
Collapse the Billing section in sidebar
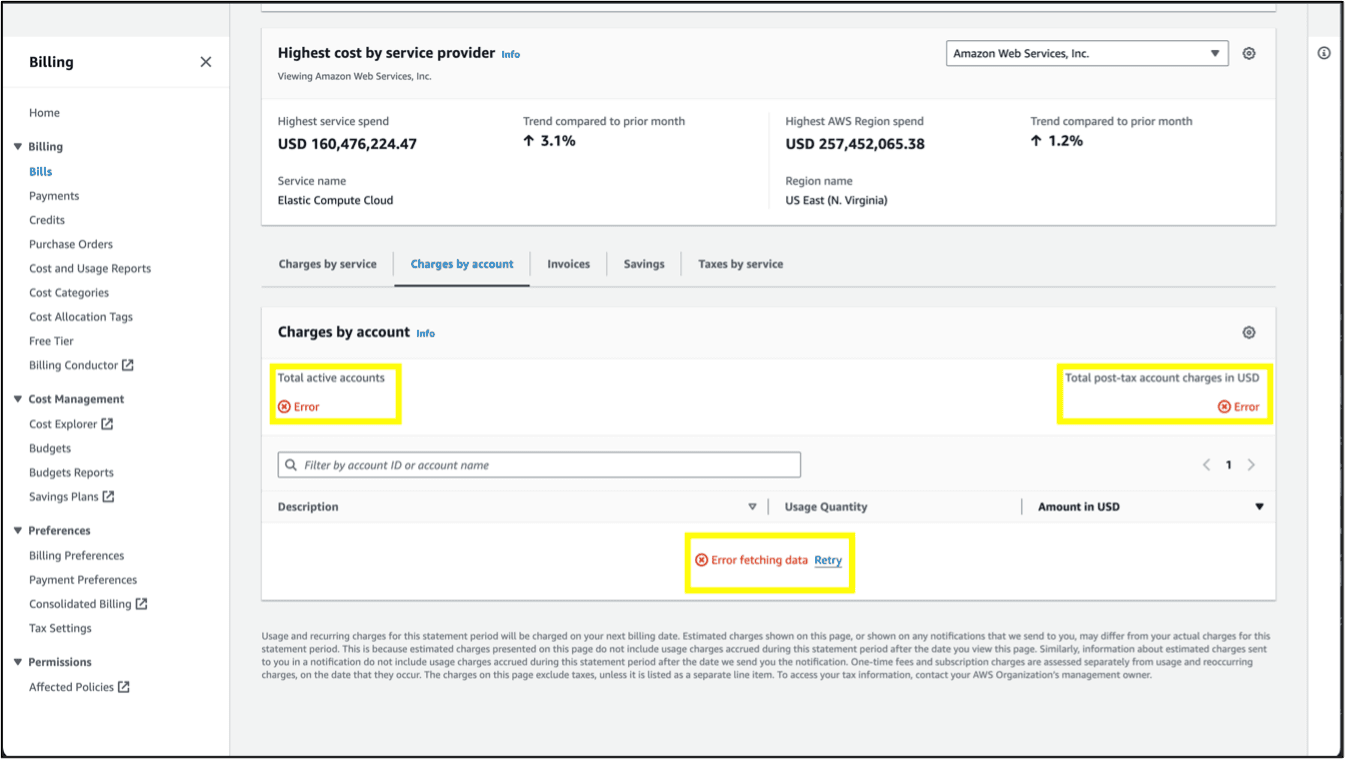[x=18, y=147]
